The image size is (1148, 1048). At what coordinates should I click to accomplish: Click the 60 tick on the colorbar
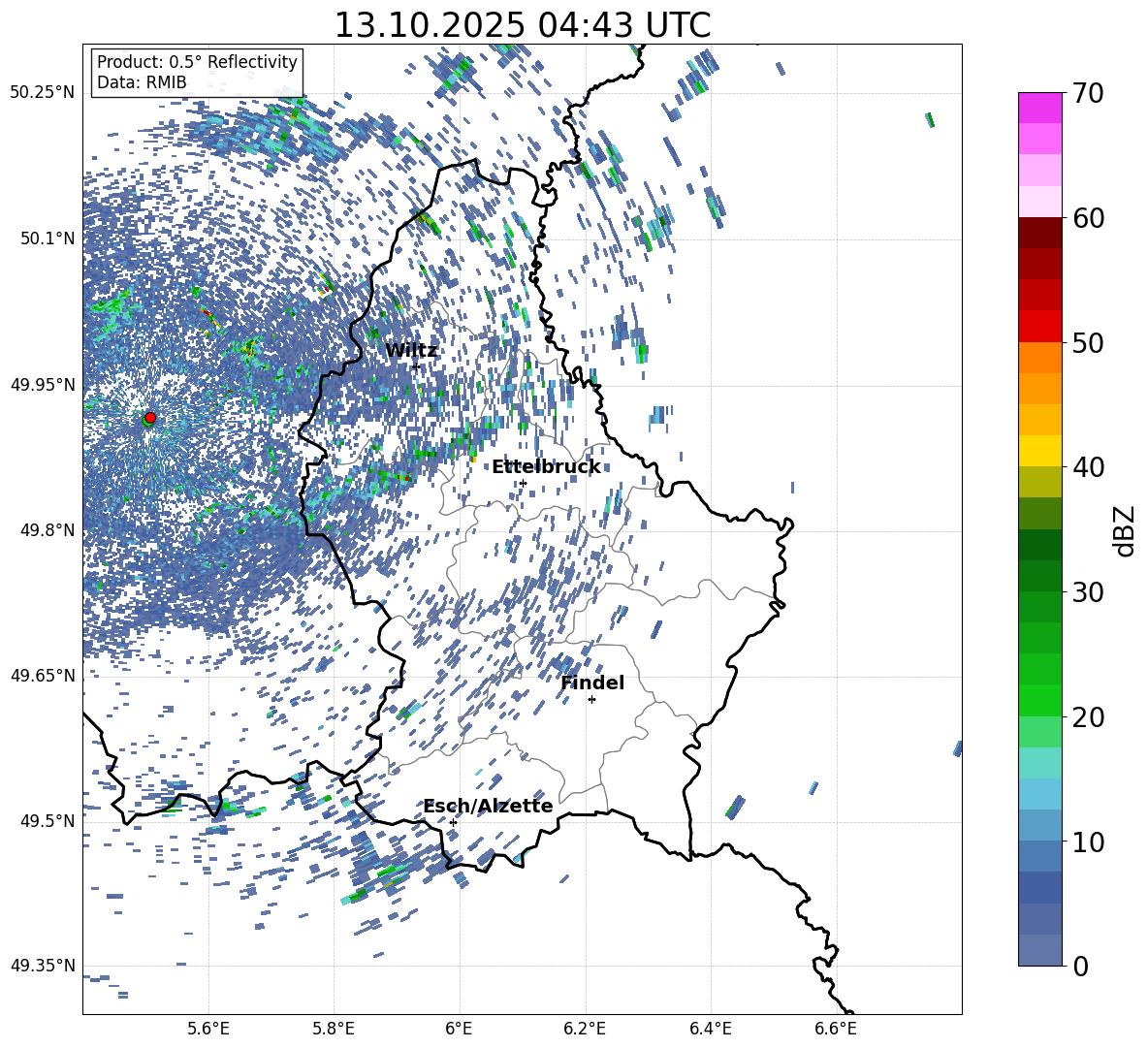coord(1088,218)
